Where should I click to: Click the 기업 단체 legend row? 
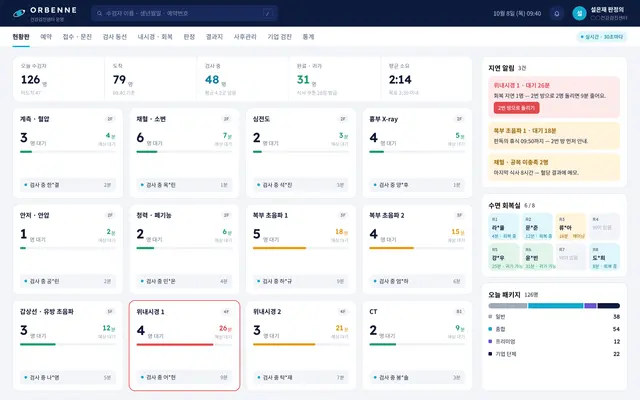[554, 354]
